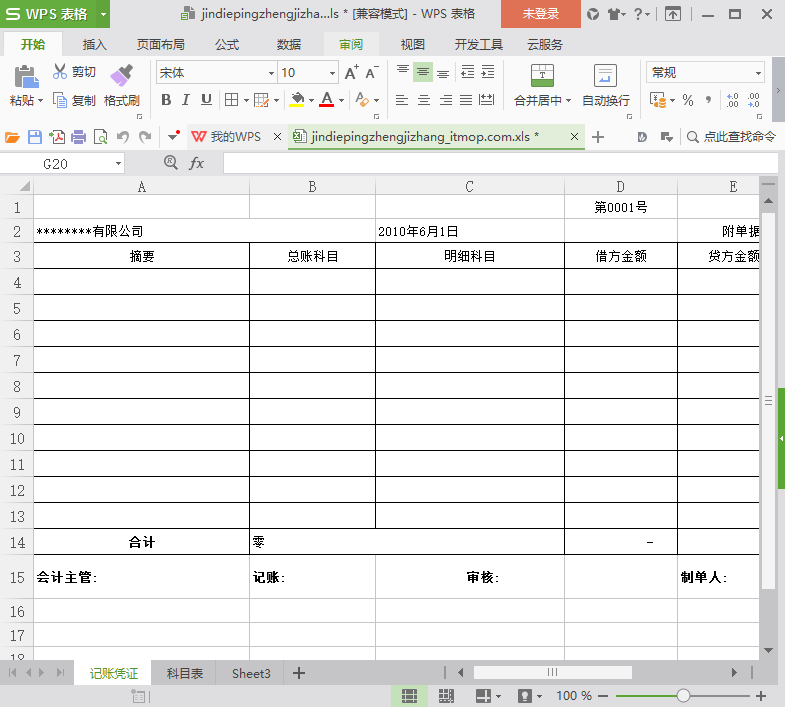Open file with folder icon
Screen dimensions: 785x707
[12, 137]
